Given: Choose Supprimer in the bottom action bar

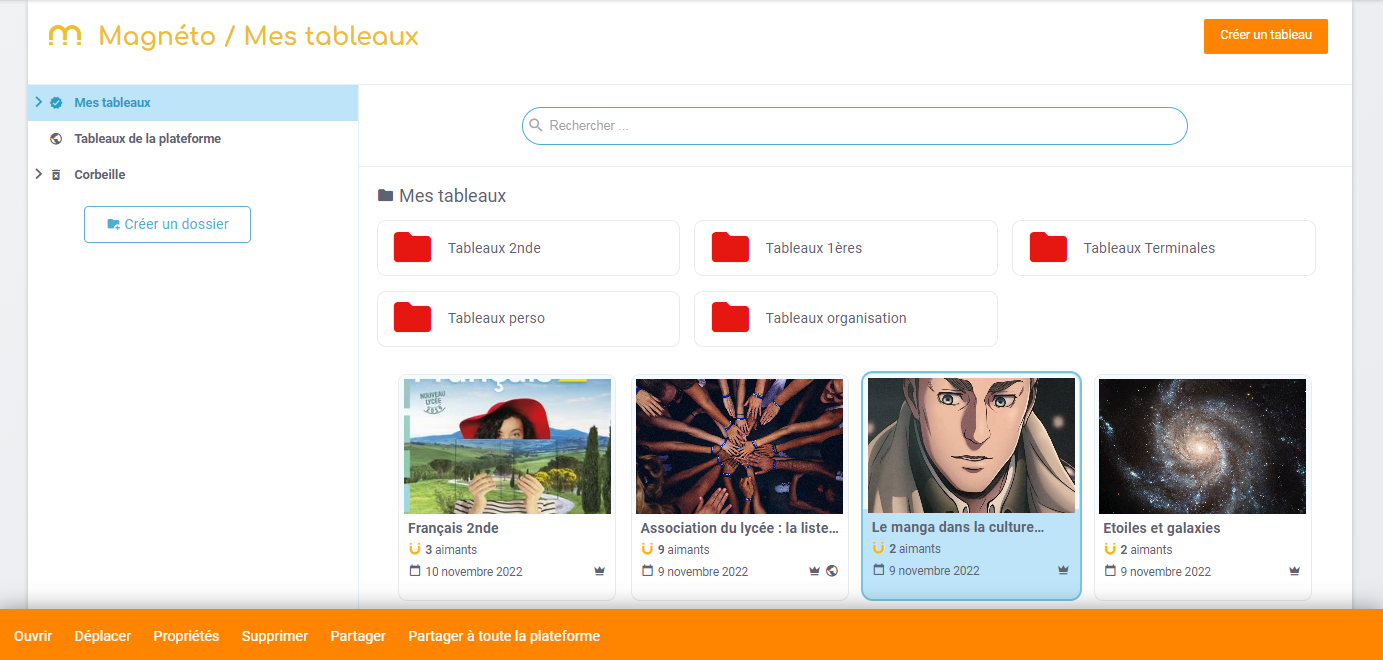Looking at the screenshot, I should (275, 636).
